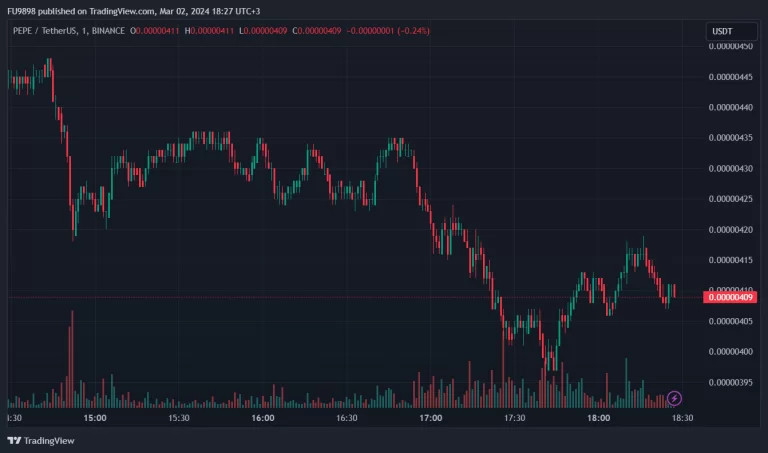
Task: Click the 16:00 time axis label
Action: [x=263, y=418]
